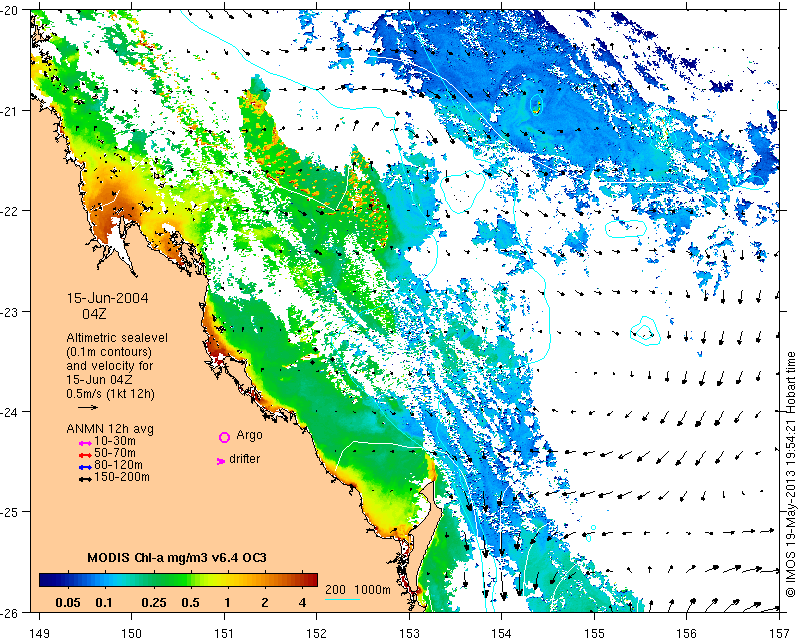Click the red 50-70m depth arrow
Viewport: 800px width, 640px height.
tap(85, 455)
